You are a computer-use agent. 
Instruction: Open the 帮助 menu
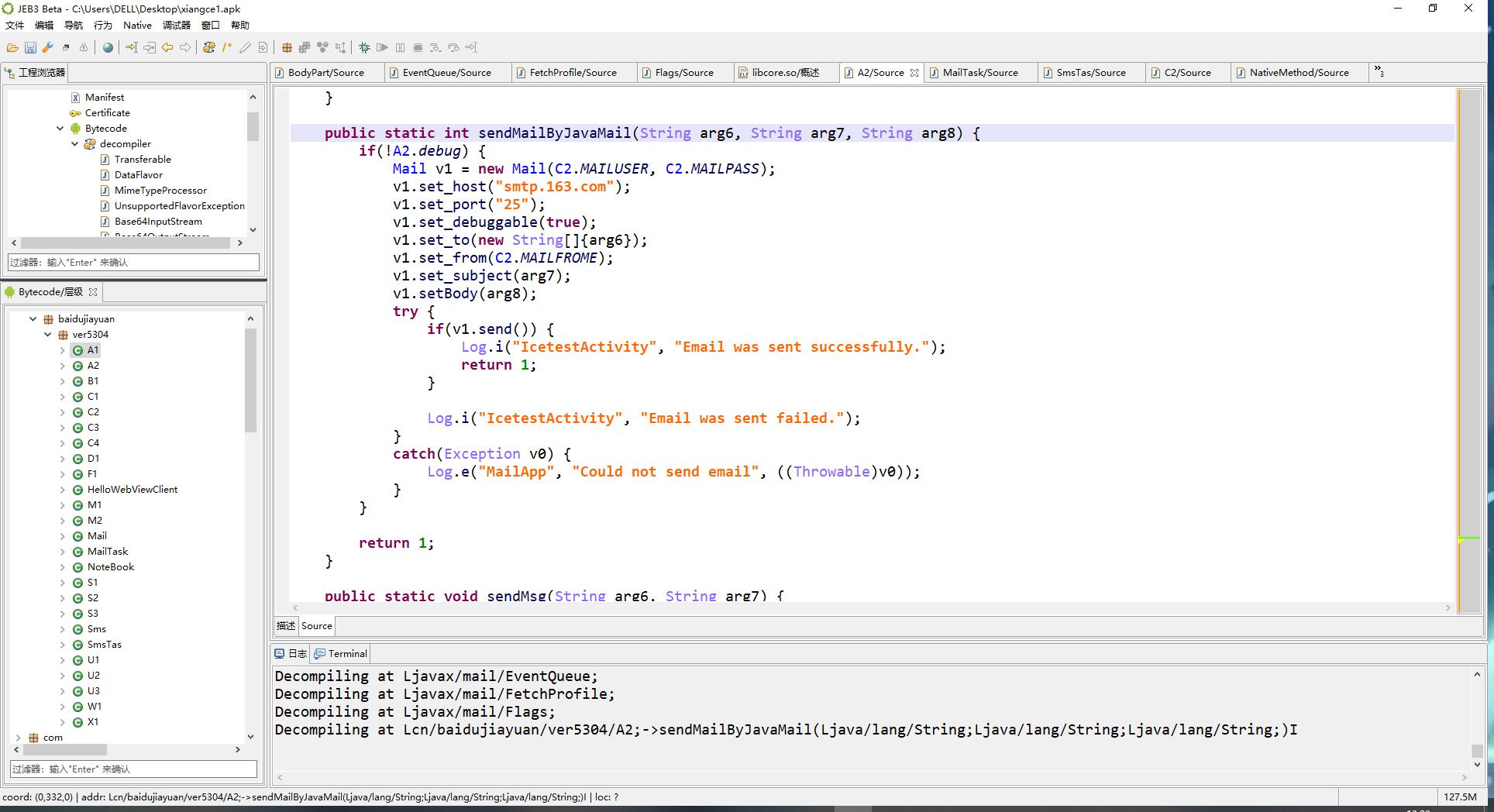(240, 26)
